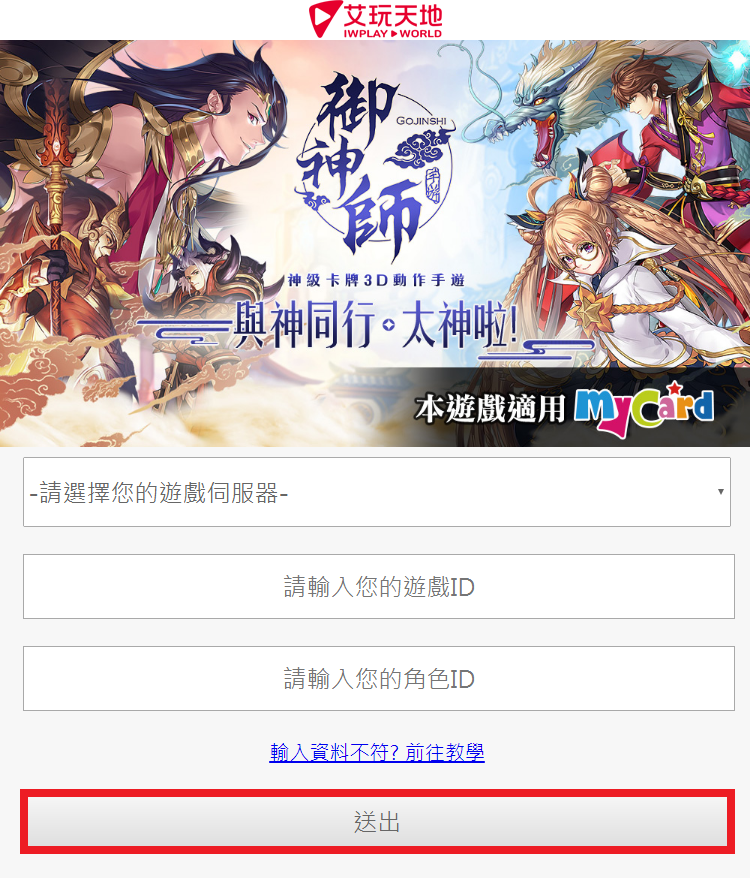Click the 本遊戲適用 label in the banner
This screenshot has width=750, height=878.
pyautogui.click(x=490, y=409)
